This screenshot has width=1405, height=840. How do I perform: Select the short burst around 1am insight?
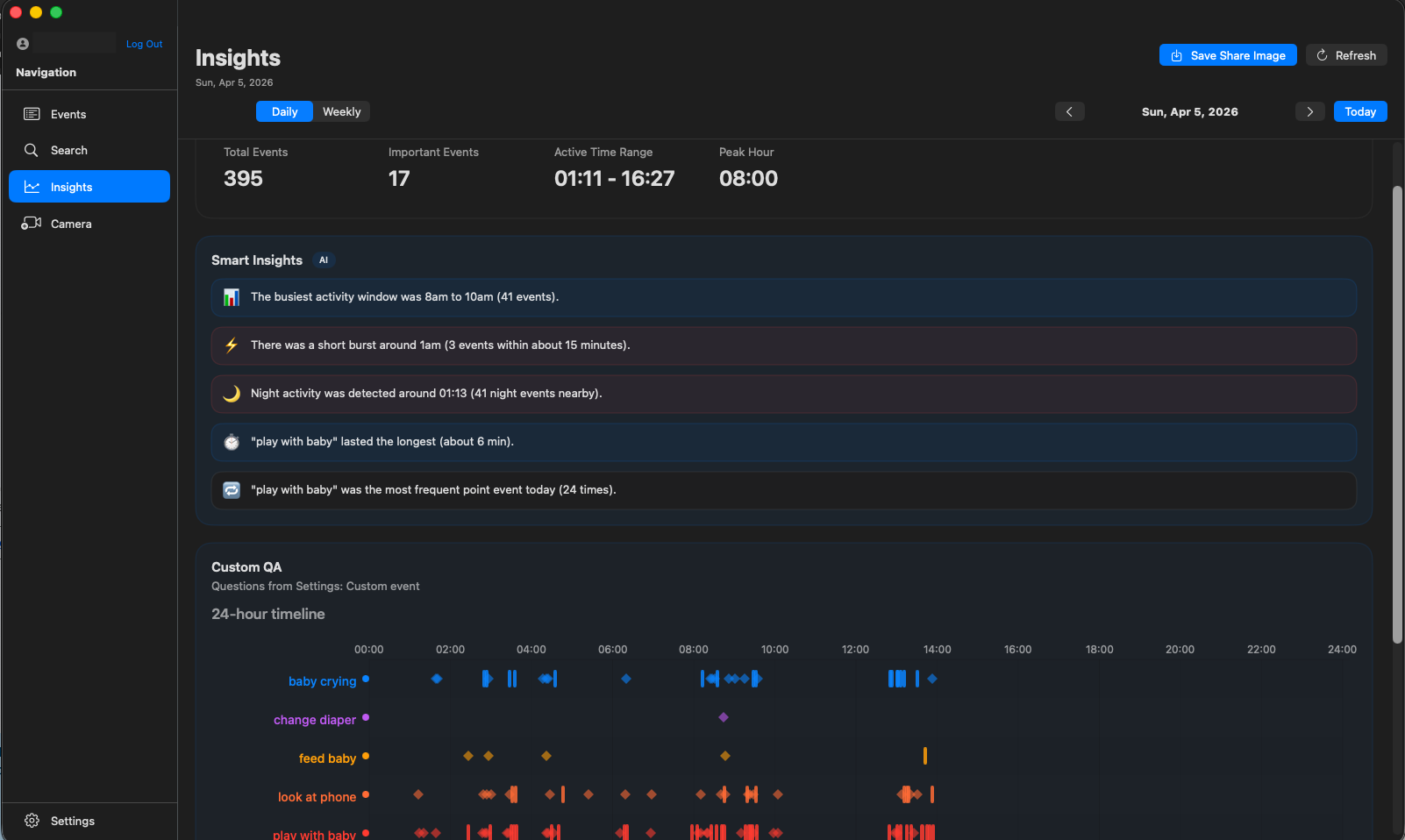coord(784,345)
